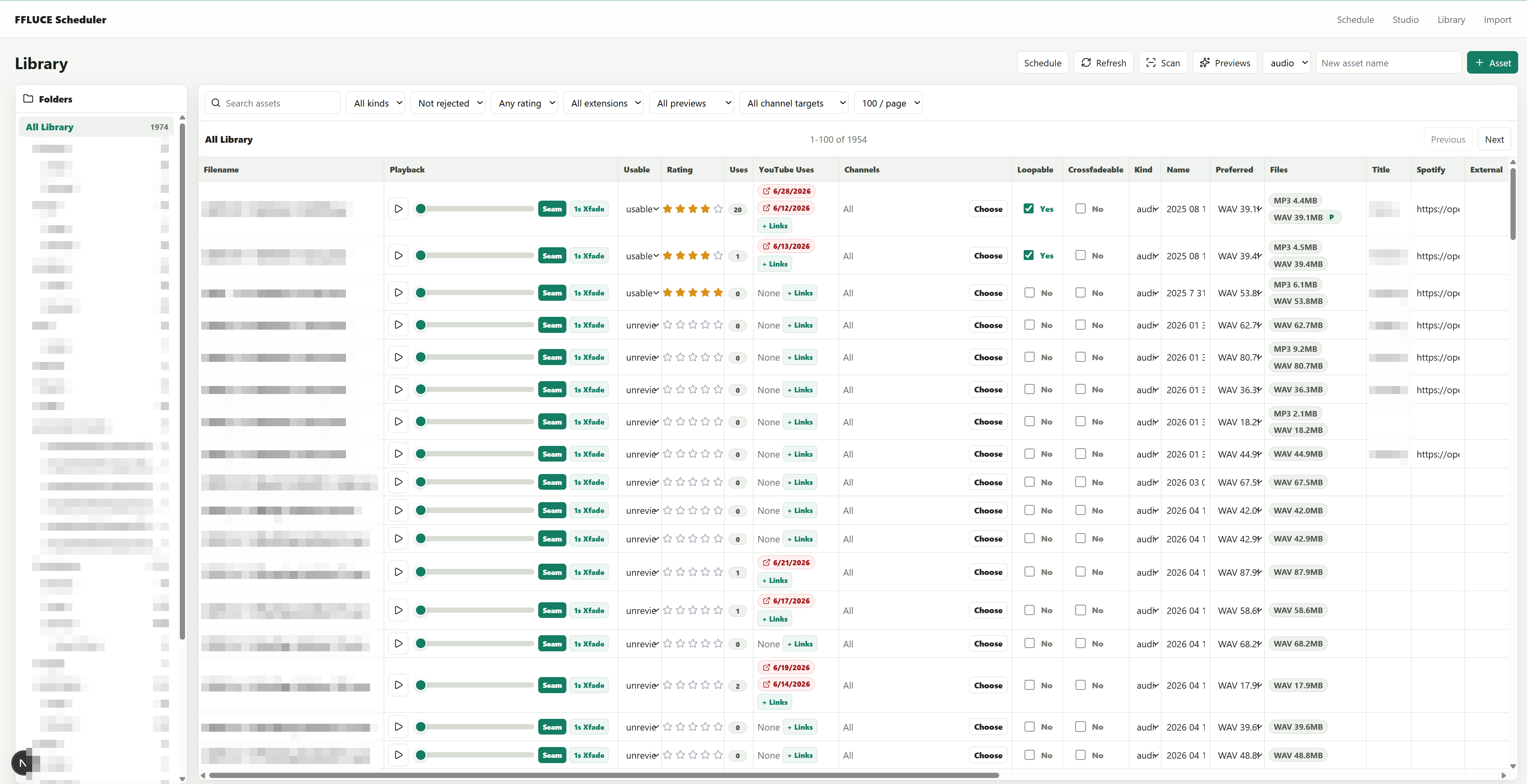Play the WAV 80.7MB asset

click(x=398, y=357)
